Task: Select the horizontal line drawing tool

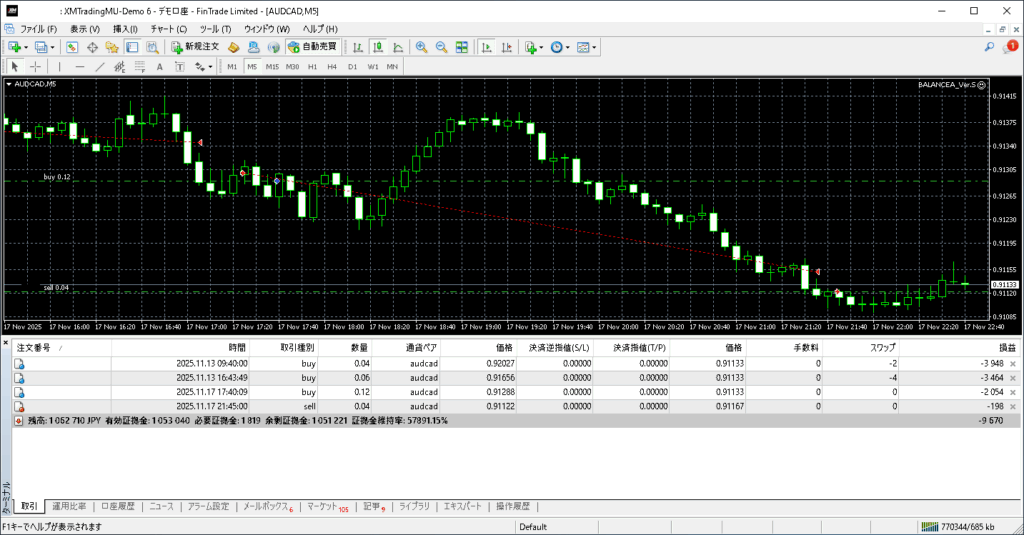Action: 80,67
